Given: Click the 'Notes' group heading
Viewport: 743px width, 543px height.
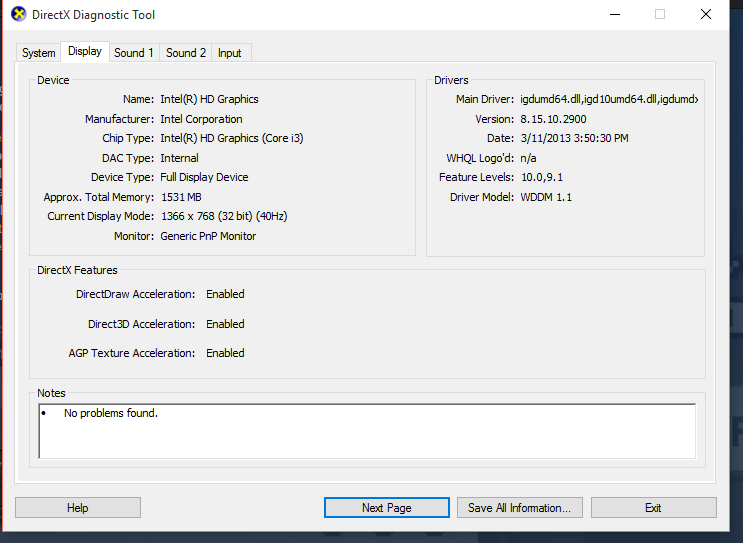Looking at the screenshot, I should [51, 393].
